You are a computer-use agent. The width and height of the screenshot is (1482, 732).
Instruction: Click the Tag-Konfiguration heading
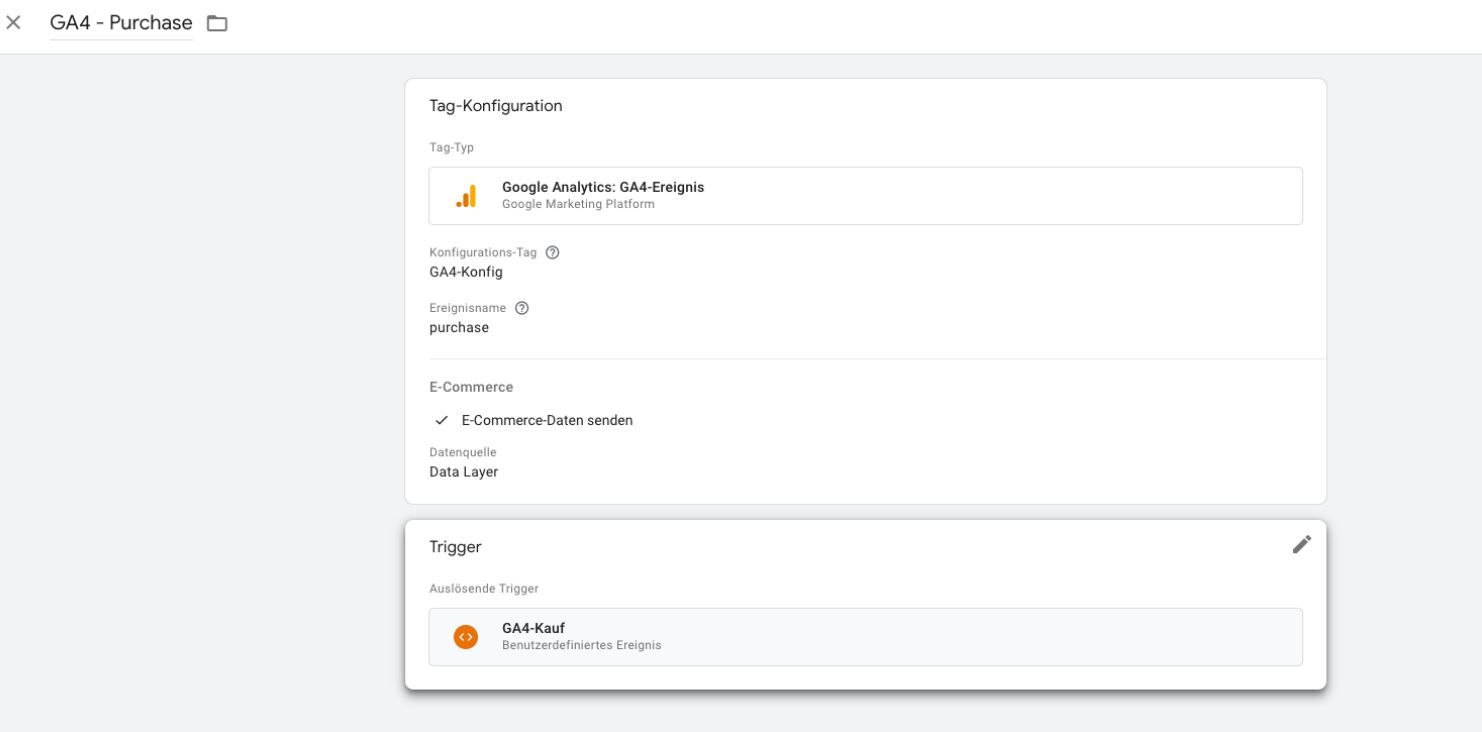click(x=496, y=106)
